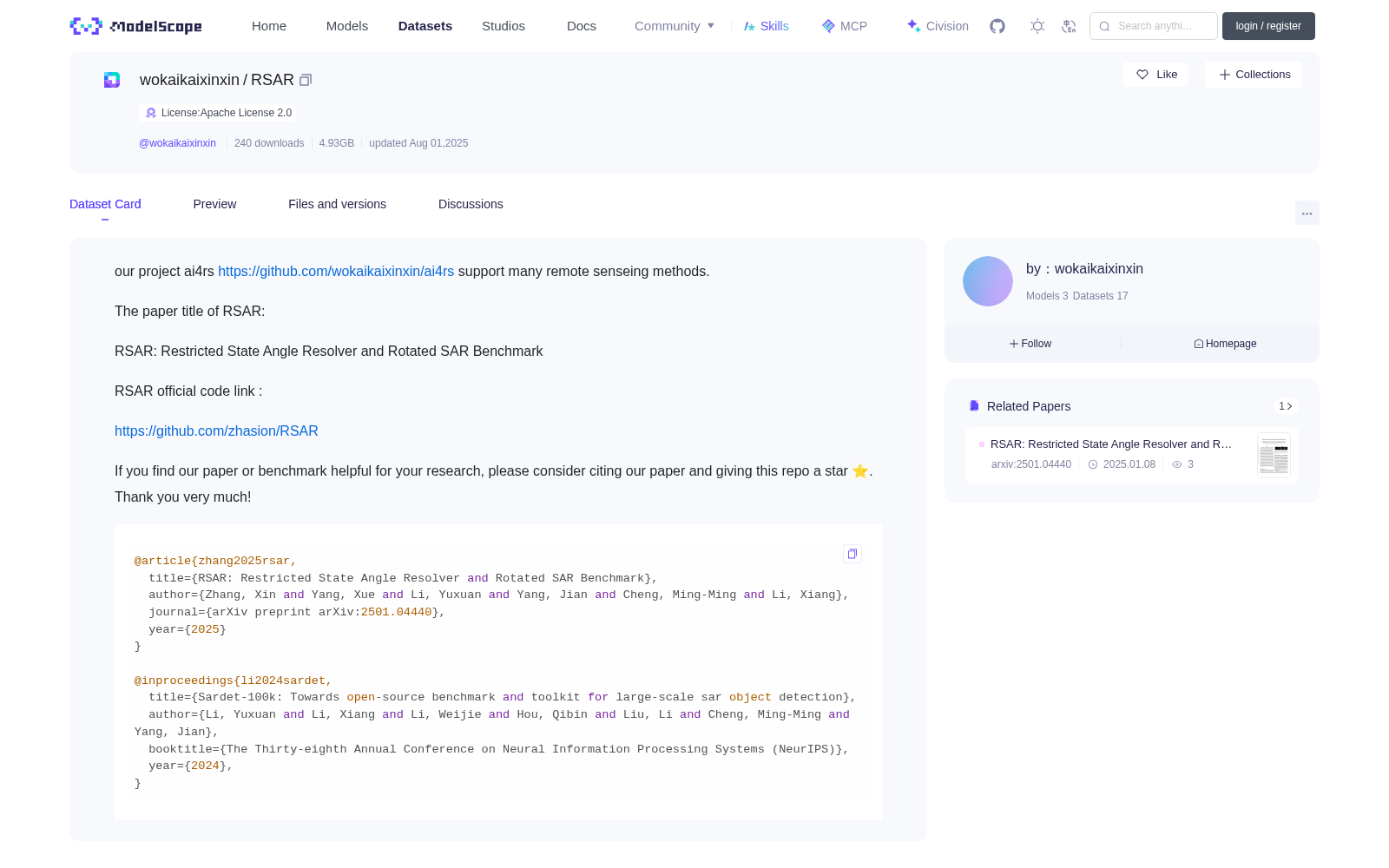The image size is (1389, 868).
Task: Click the paper views eye icon
Action: point(1177,464)
